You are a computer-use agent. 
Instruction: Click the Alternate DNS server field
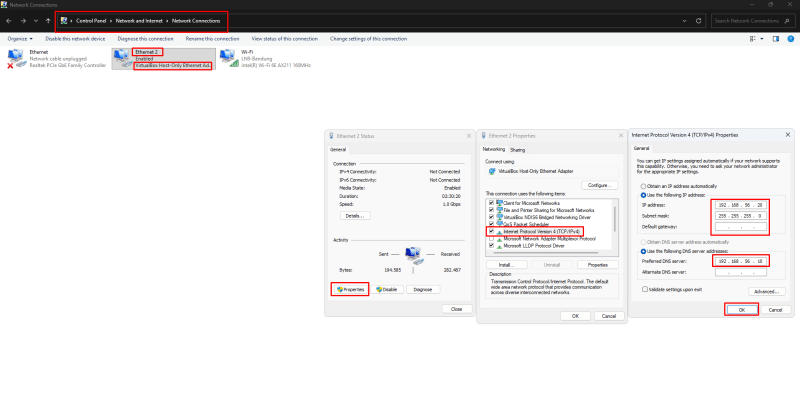click(x=740, y=273)
